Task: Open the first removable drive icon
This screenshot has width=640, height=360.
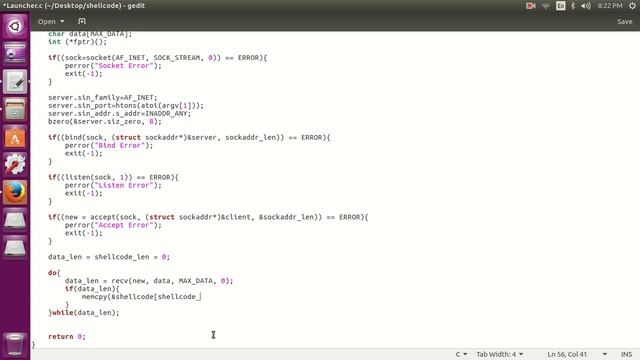Action: pos(15,220)
